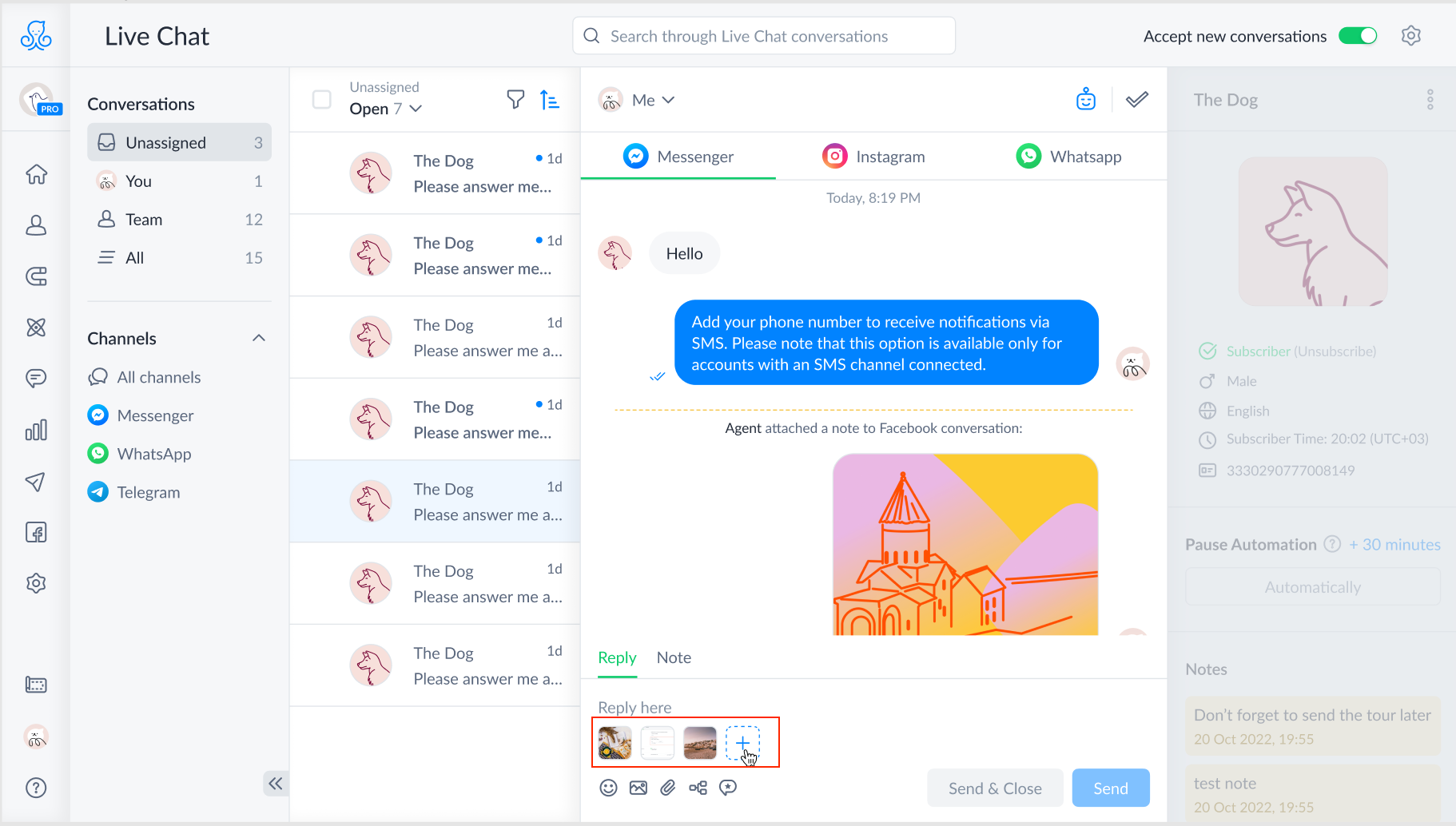
Task: Filter by All channels
Action: point(145,377)
